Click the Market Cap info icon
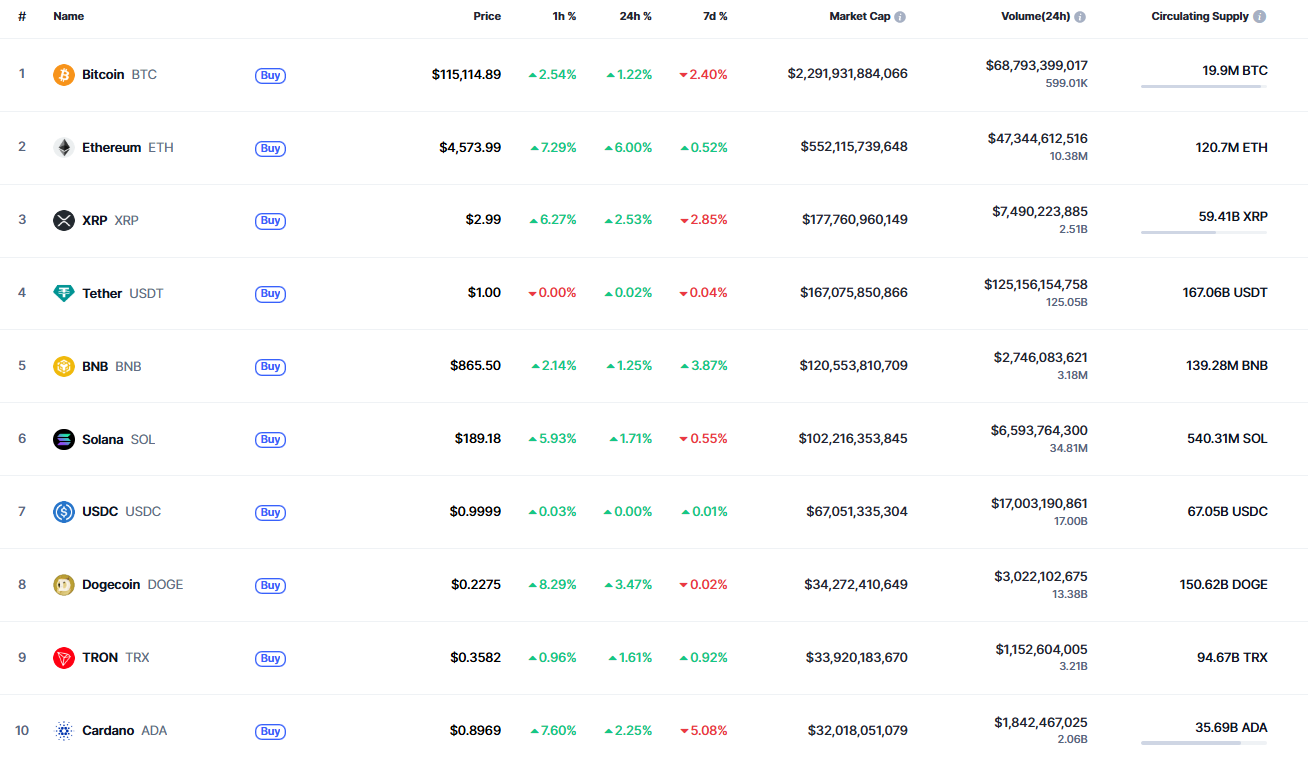This screenshot has width=1308, height=760. (x=900, y=17)
